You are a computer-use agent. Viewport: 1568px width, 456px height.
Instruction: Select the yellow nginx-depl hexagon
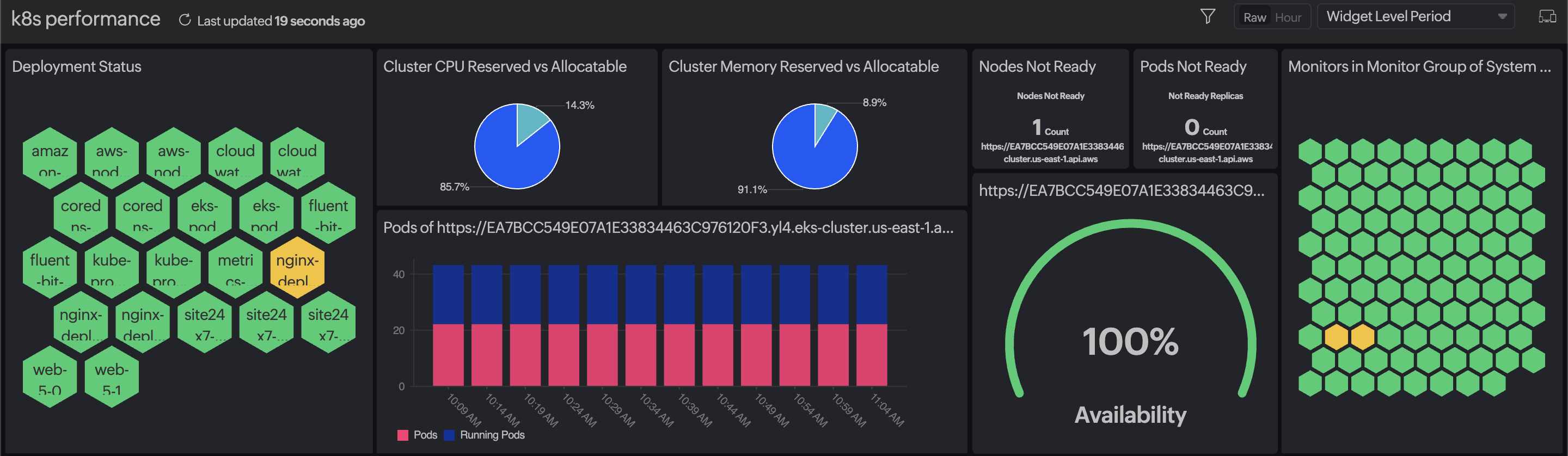[297, 267]
